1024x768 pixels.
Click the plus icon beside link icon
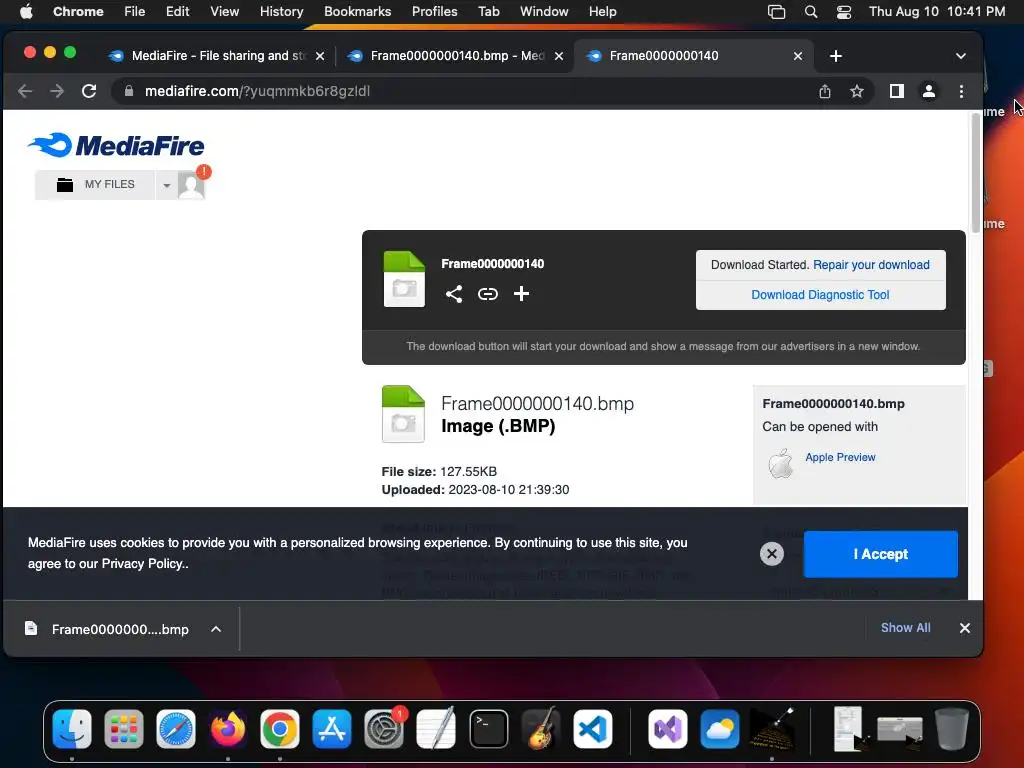coord(521,294)
